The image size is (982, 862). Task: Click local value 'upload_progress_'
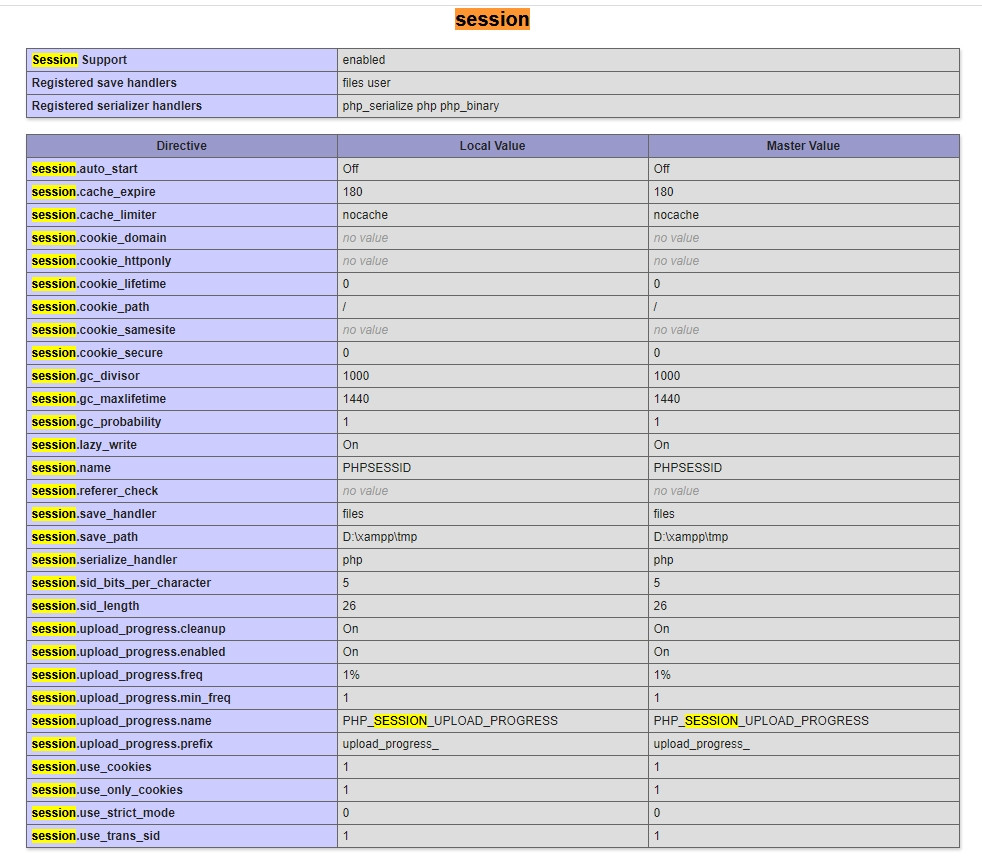[x=390, y=744]
